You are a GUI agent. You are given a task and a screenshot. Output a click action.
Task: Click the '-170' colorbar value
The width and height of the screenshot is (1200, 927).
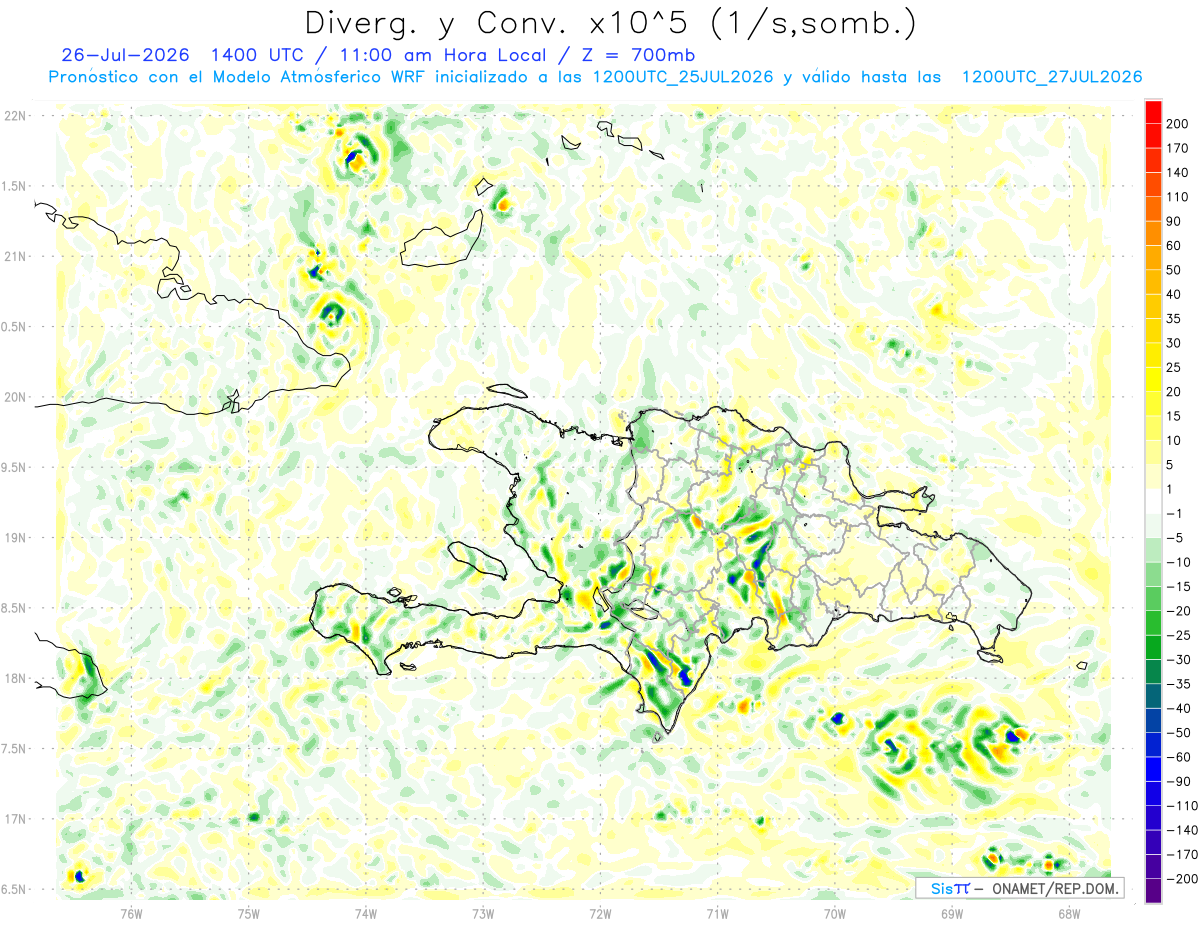point(1181,855)
